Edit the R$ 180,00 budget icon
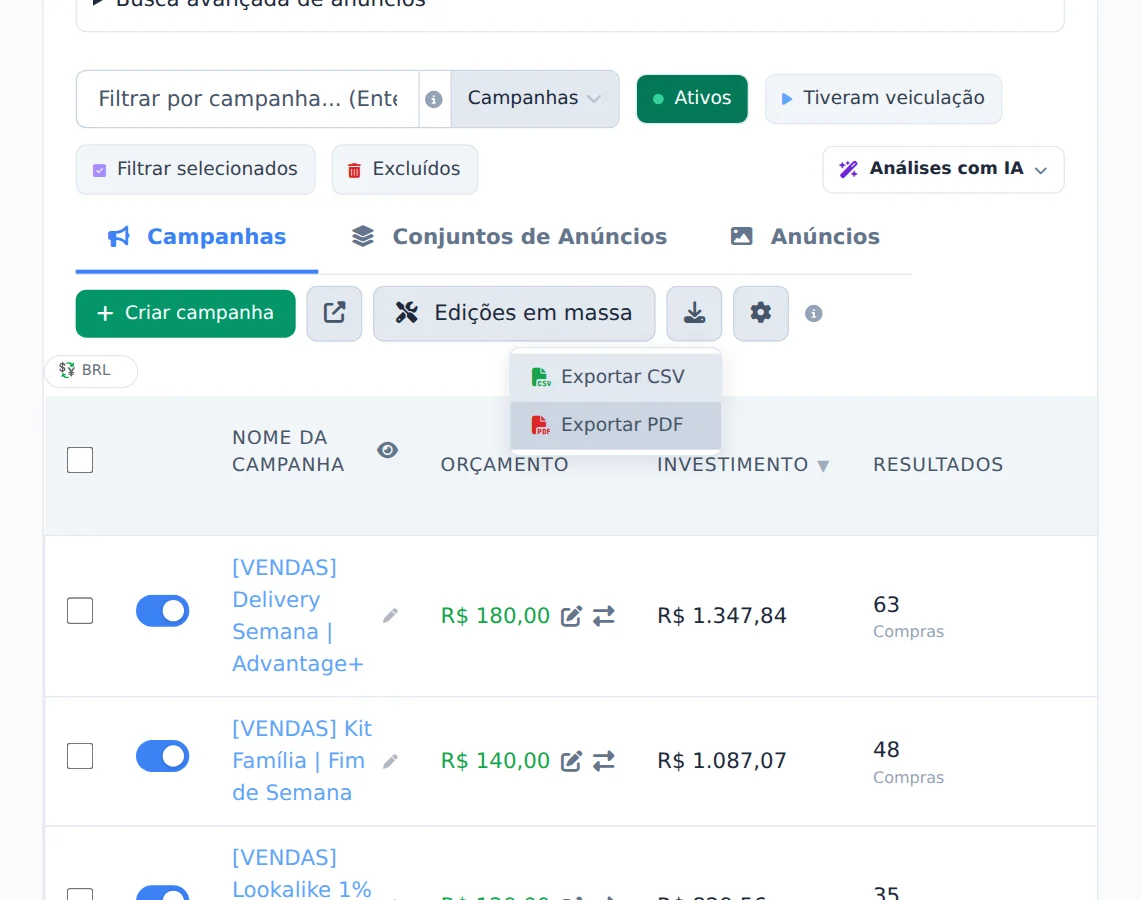 coord(571,616)
